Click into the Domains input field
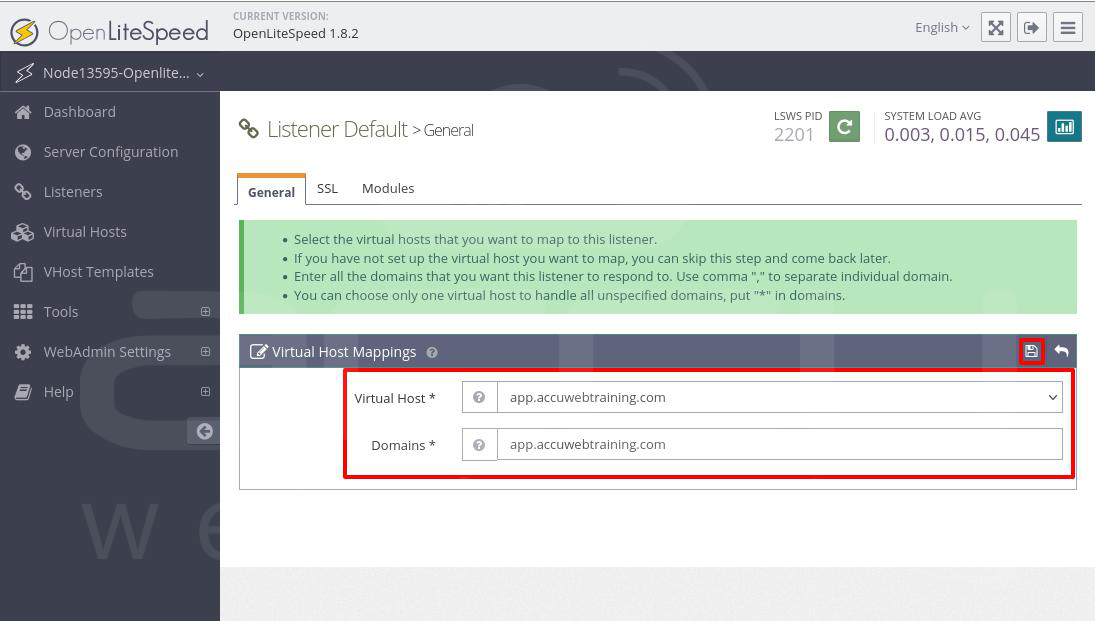The height and width of the screenshot is (621, 1095). [780, 444]
